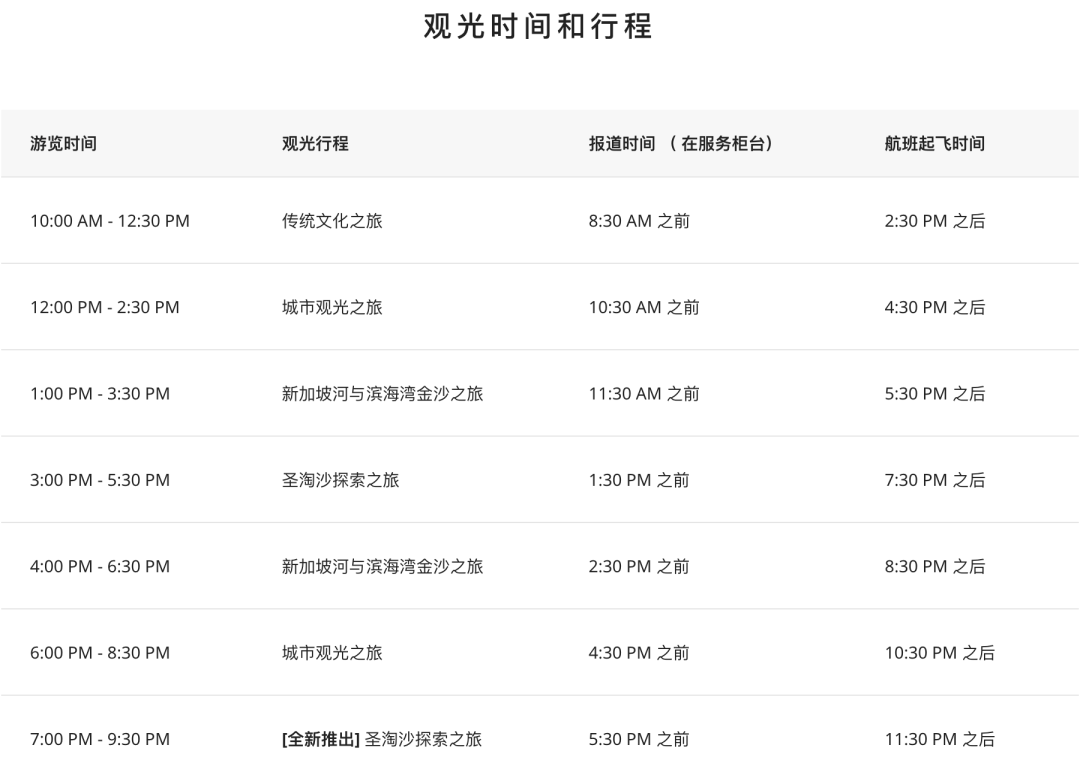Click the 10:30 AM 之前 report time
This screenshot has width=1080, height=775.
coord(644,307)
